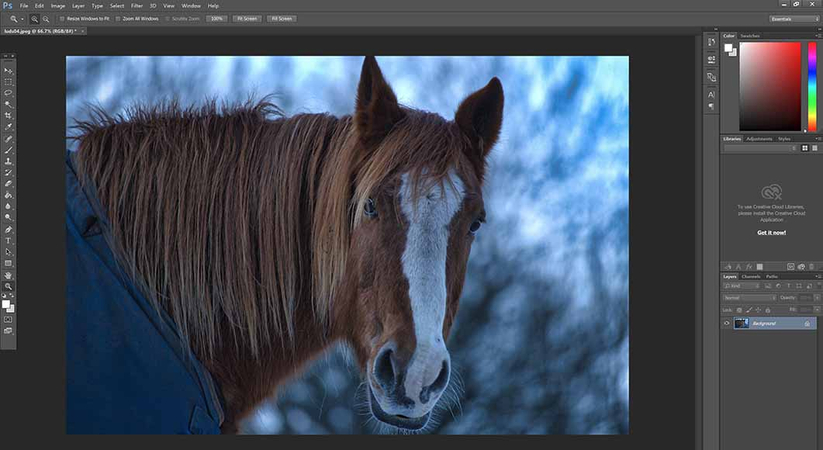Select the Pen tool
Image resolution: width=823 pixels, height=450 pixels.
[8, 229]
